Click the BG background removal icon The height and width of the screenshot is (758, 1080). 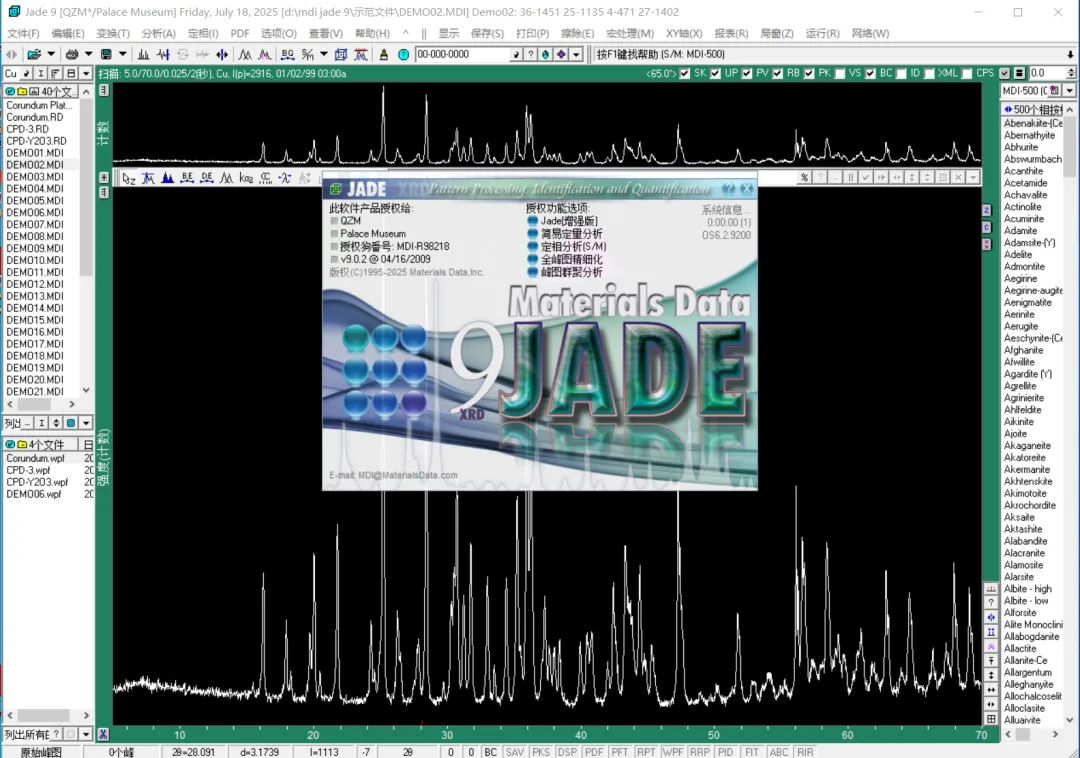pos(288,54)
